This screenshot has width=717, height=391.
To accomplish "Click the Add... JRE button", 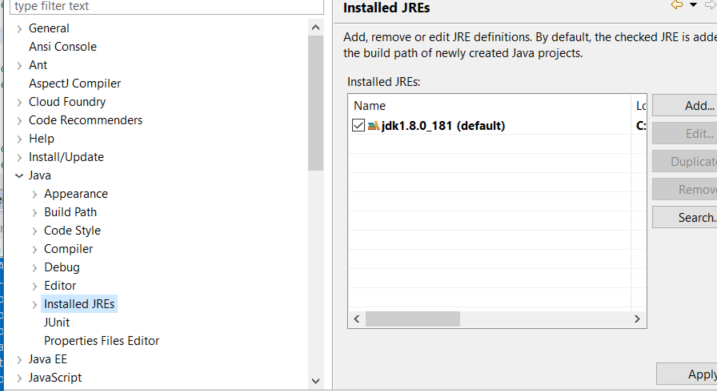I will click(x=685, y=106).
